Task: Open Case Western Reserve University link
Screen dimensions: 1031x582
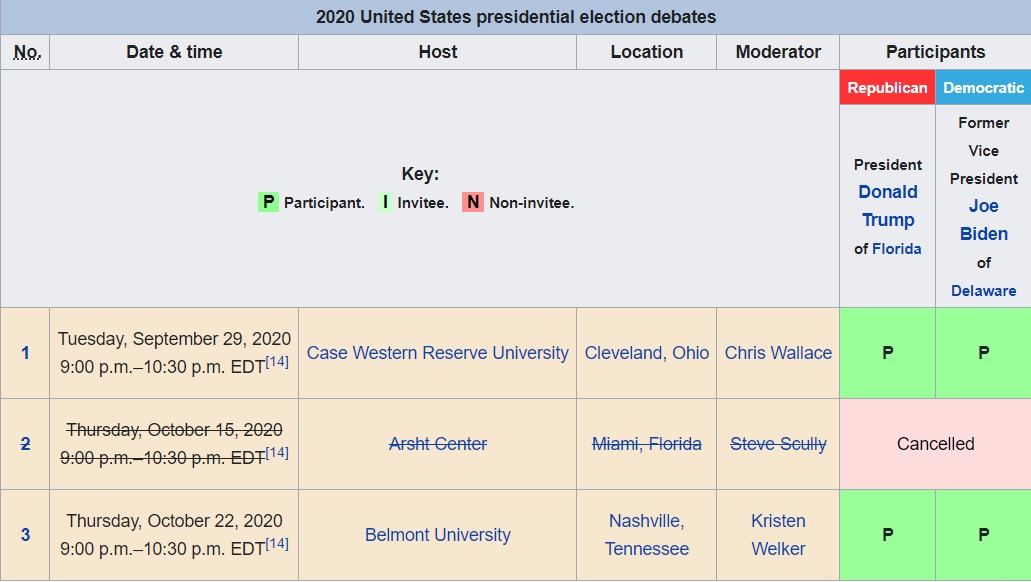Action: [x=438, y=353]
